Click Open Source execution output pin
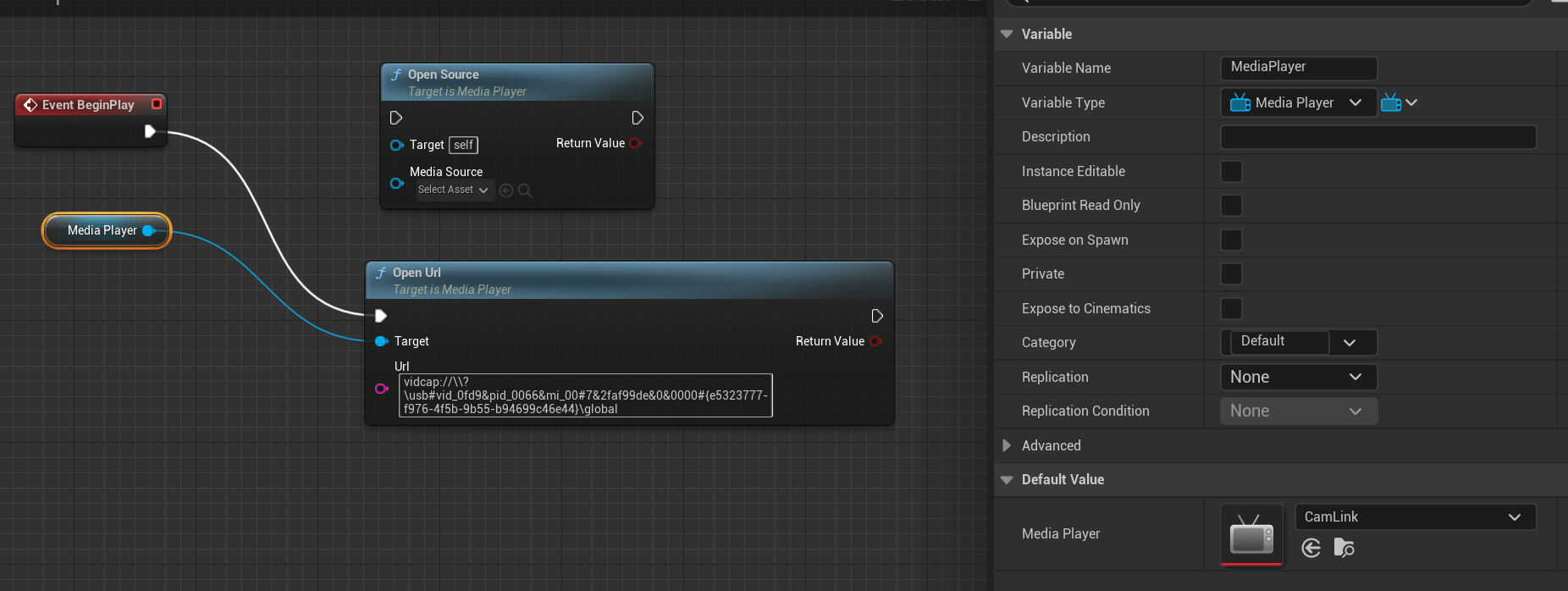Image resolution: width=1568 pixels, height=591 pixels. pos(638,118)
